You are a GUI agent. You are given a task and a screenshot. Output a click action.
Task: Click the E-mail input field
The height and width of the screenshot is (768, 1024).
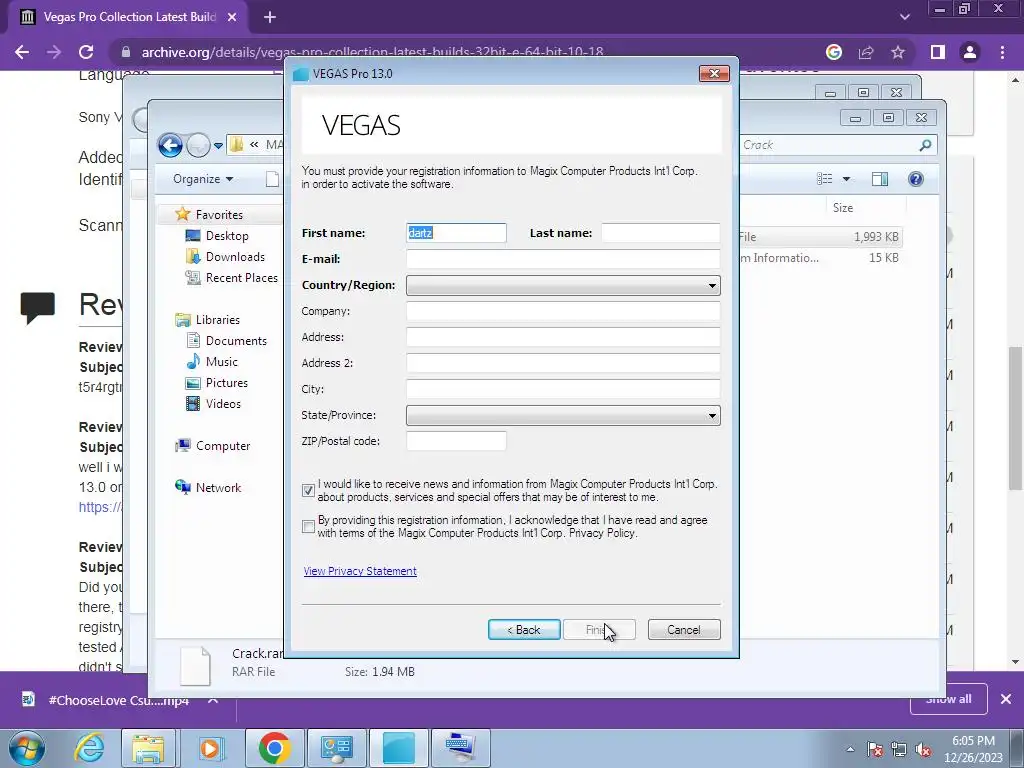point(563,259)
